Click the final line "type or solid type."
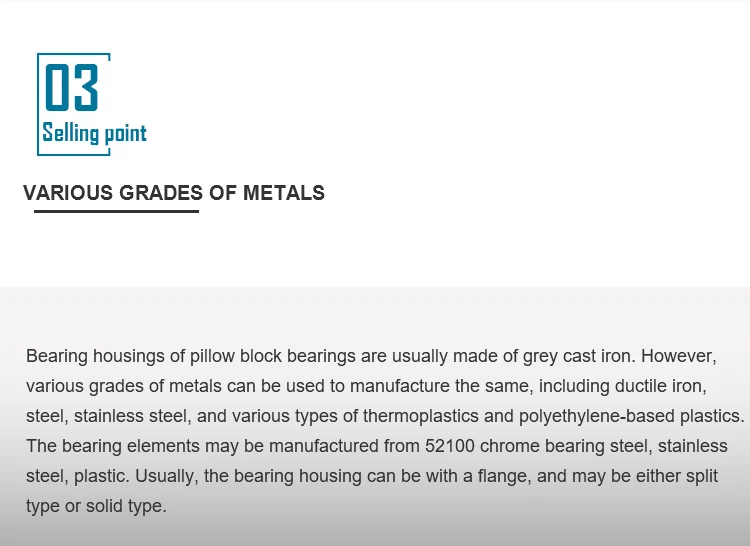 [96, 506]
